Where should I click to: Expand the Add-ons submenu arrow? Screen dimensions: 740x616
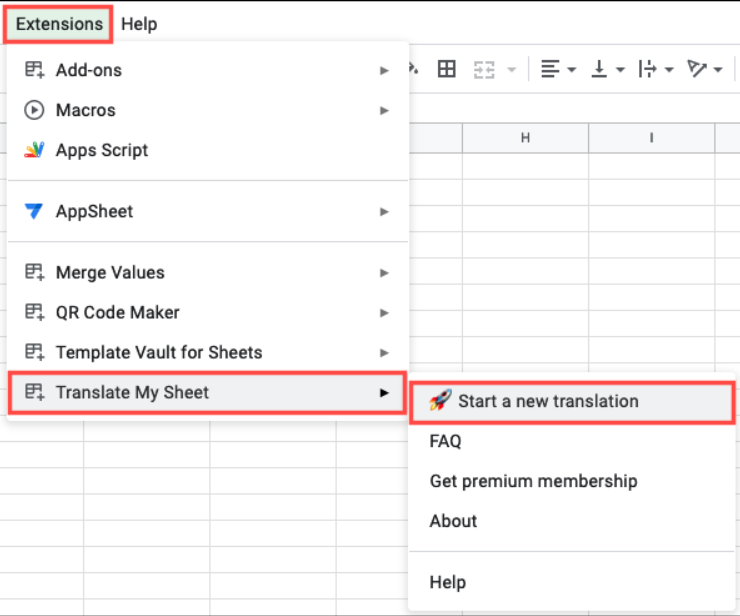[x=384, y=70]
